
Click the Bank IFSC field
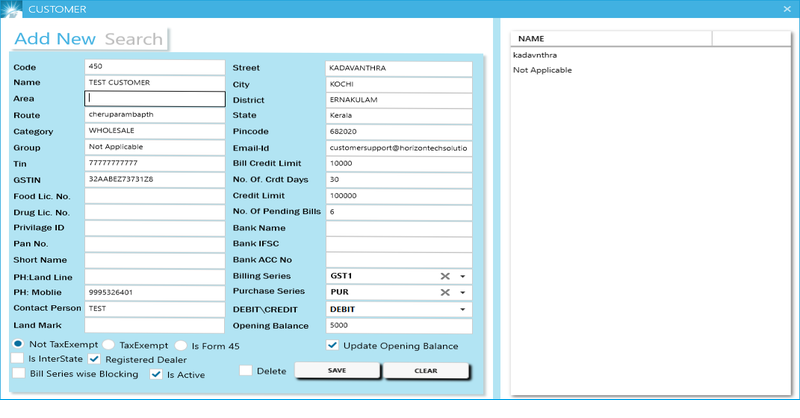(398, 244)
